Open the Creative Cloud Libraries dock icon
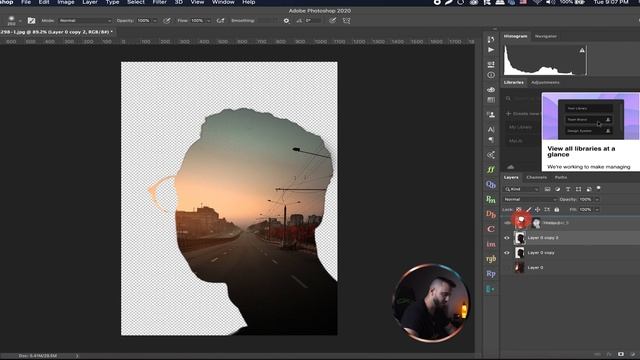Viewport: 640px width, 360px height. point(491,90)
